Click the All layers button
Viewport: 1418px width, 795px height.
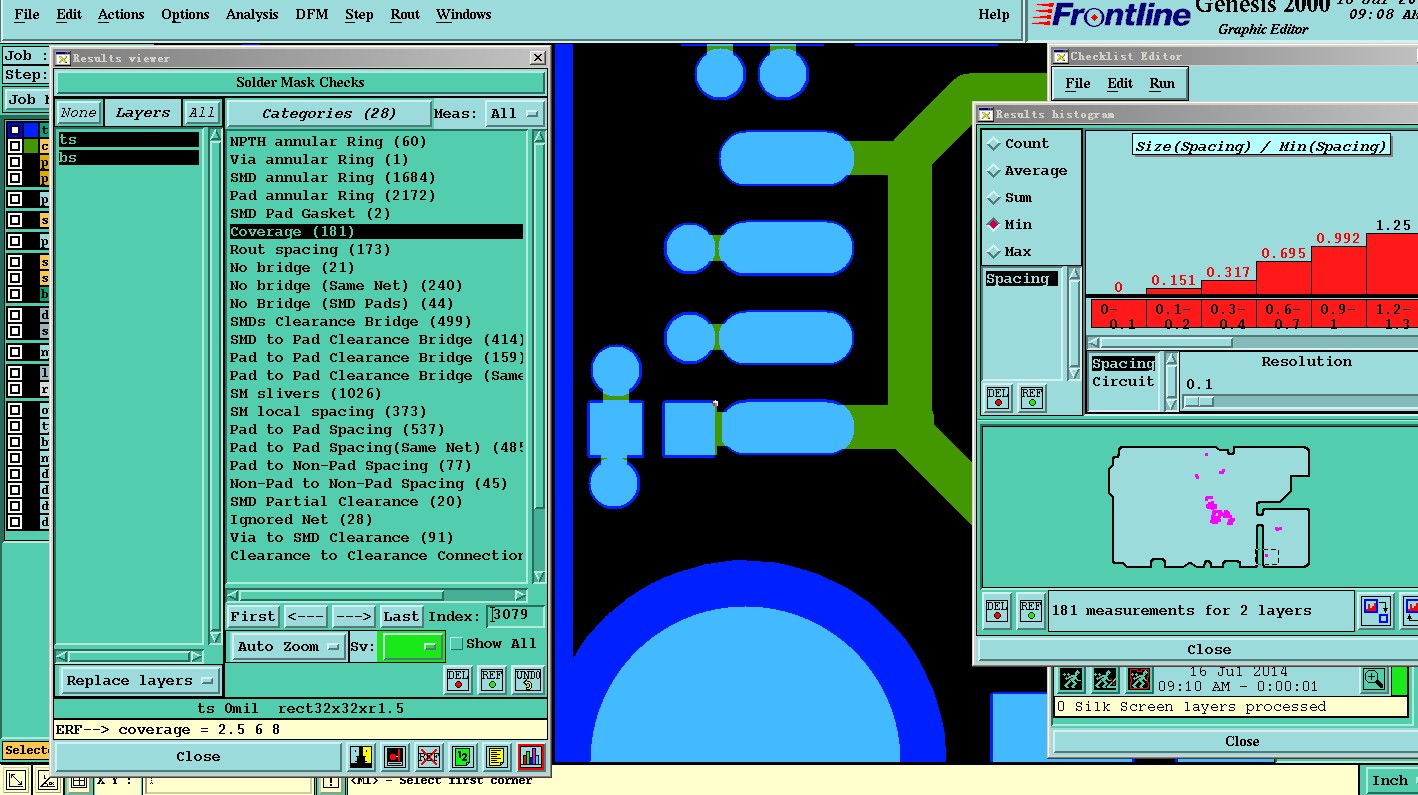pyautogui.click(x=202, y=113)
